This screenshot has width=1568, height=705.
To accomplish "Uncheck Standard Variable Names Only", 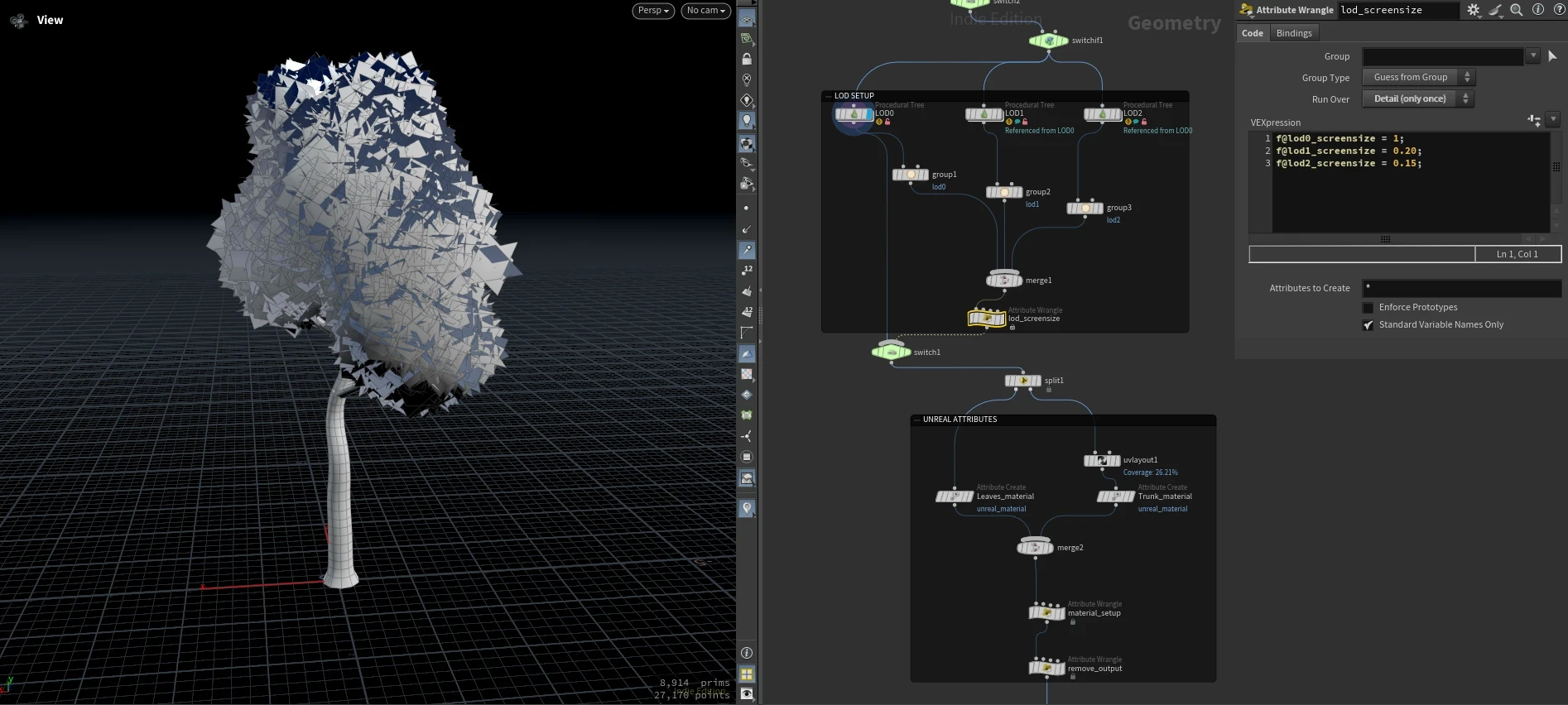I will [1368, 325].
